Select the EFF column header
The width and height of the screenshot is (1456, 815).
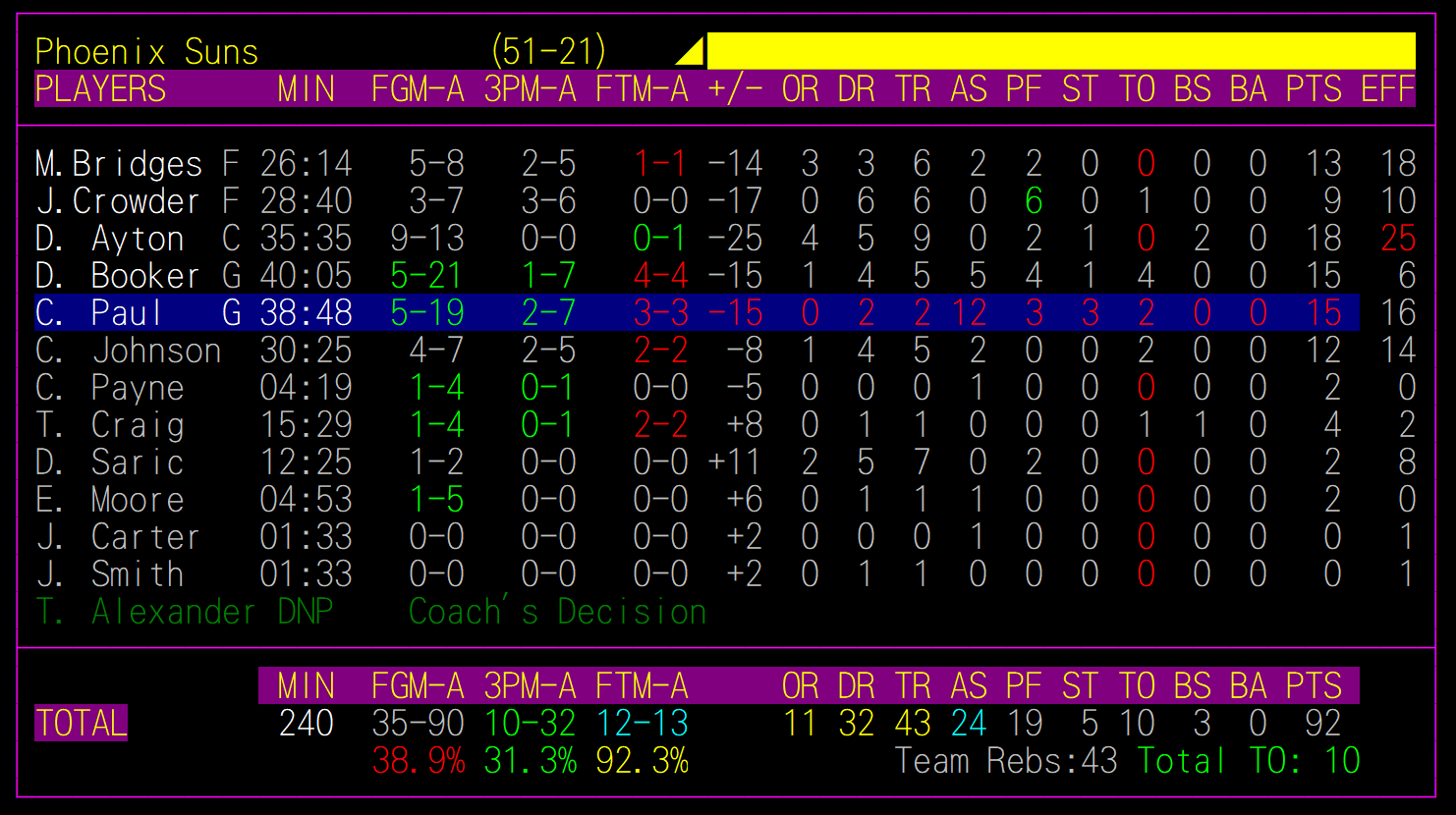(1387, 89)
